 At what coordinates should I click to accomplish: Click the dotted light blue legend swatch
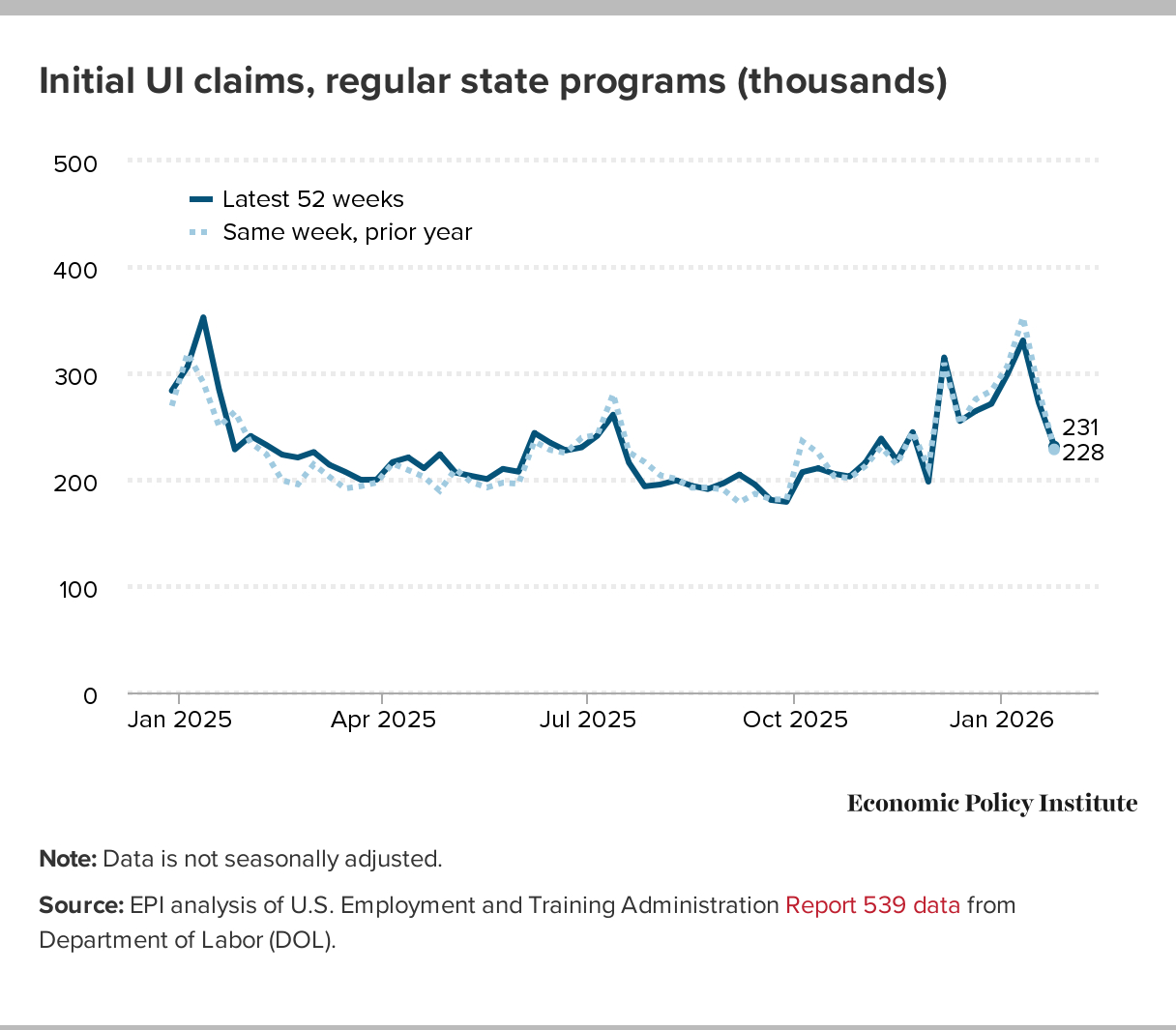point(200,232)
